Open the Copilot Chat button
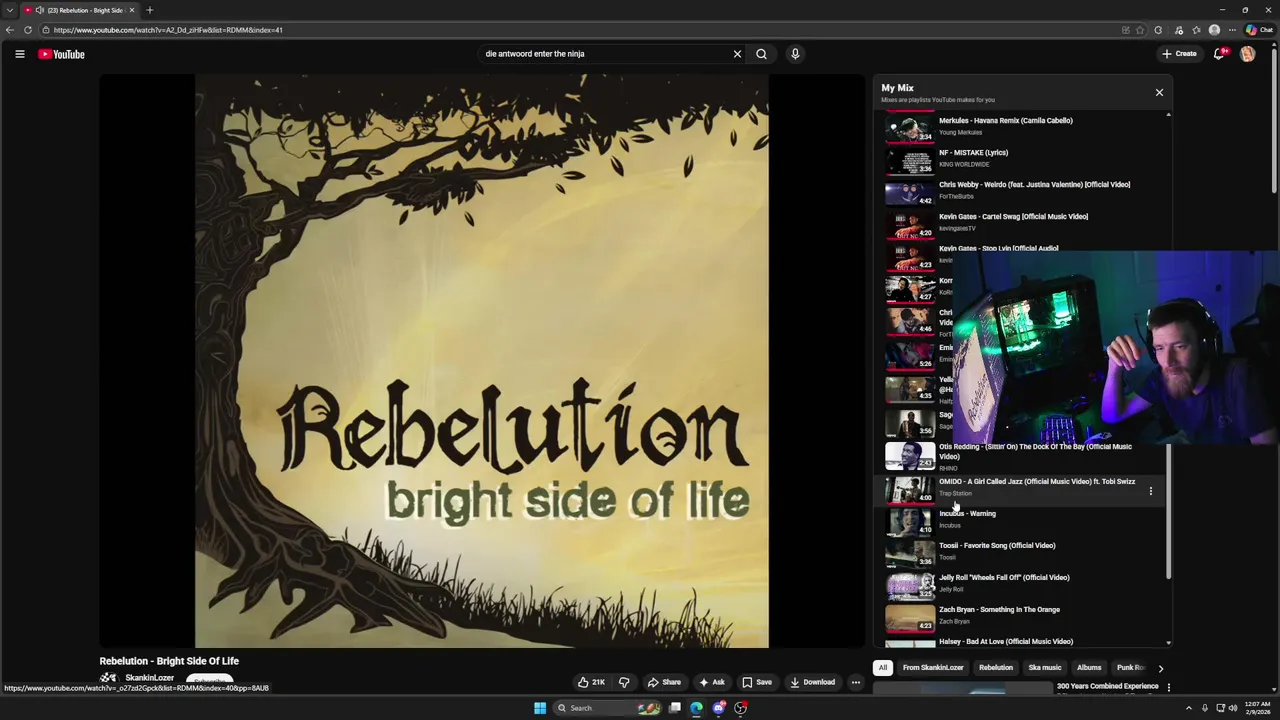 (x=1259, y=30)
